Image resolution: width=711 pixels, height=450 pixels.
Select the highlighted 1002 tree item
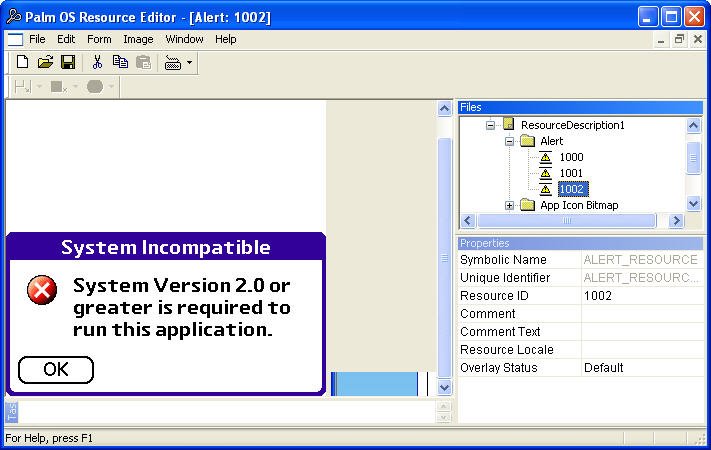(573, 189)
